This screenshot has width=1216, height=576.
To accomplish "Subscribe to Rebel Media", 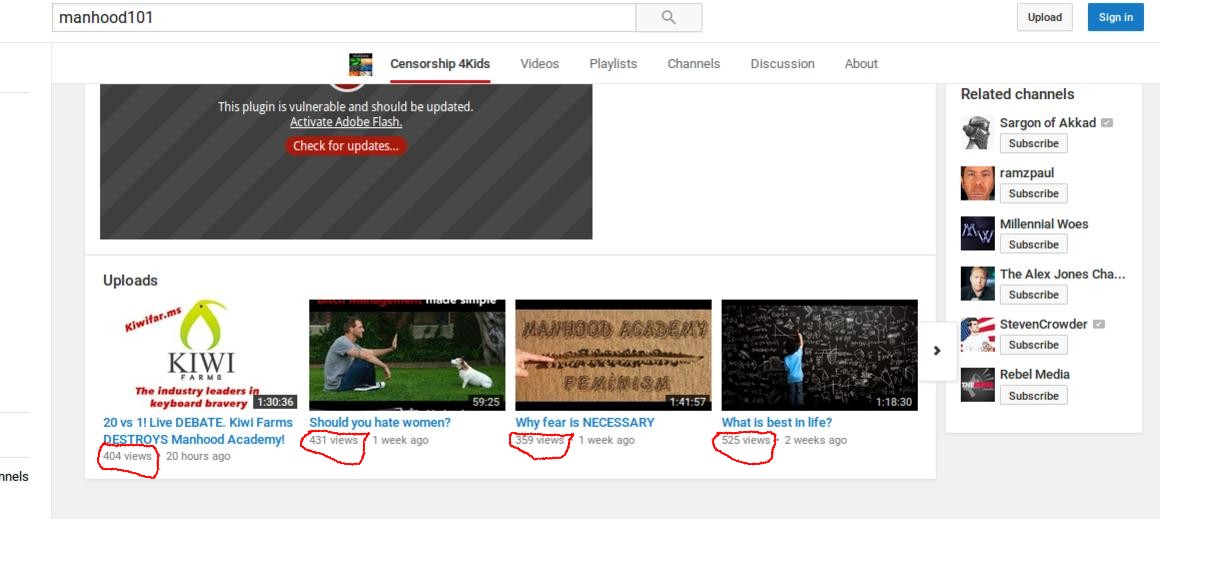I will (x=1033, y=396).
